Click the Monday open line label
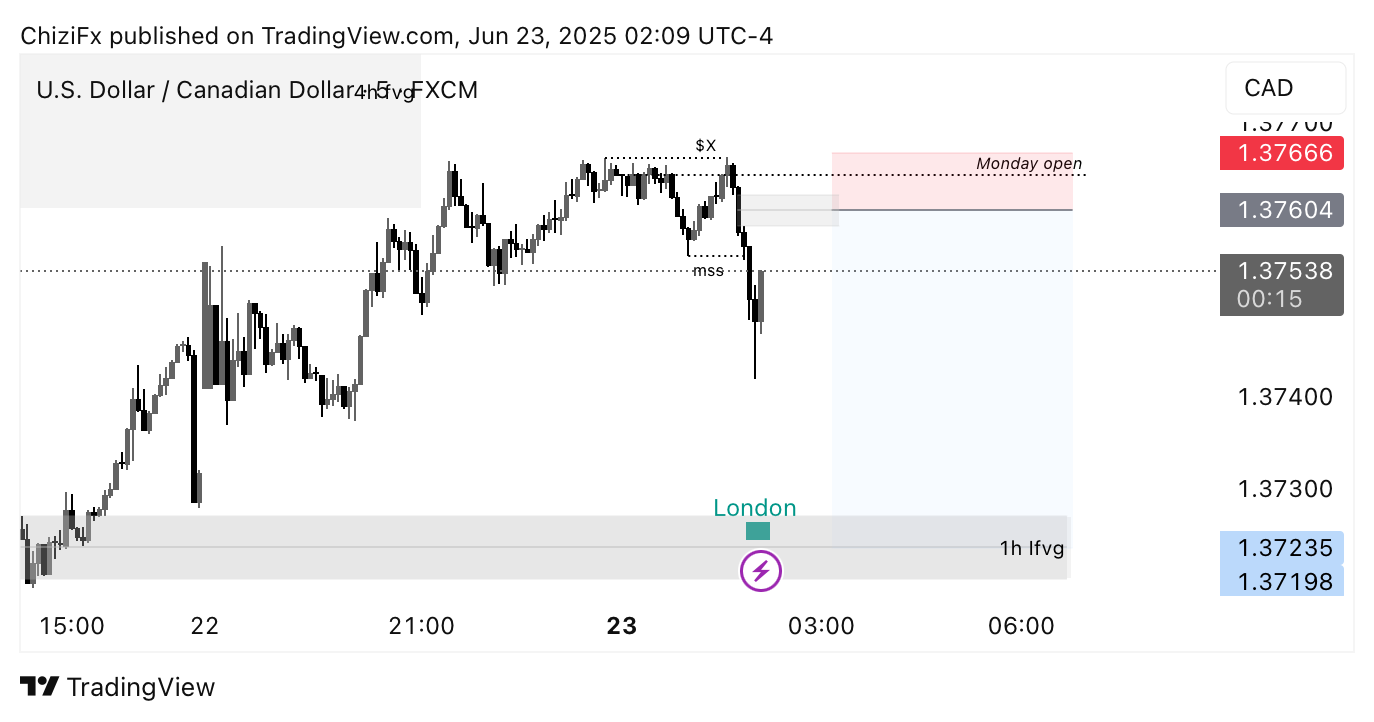Viewport: 1374px width, 722px height. 1029,163
